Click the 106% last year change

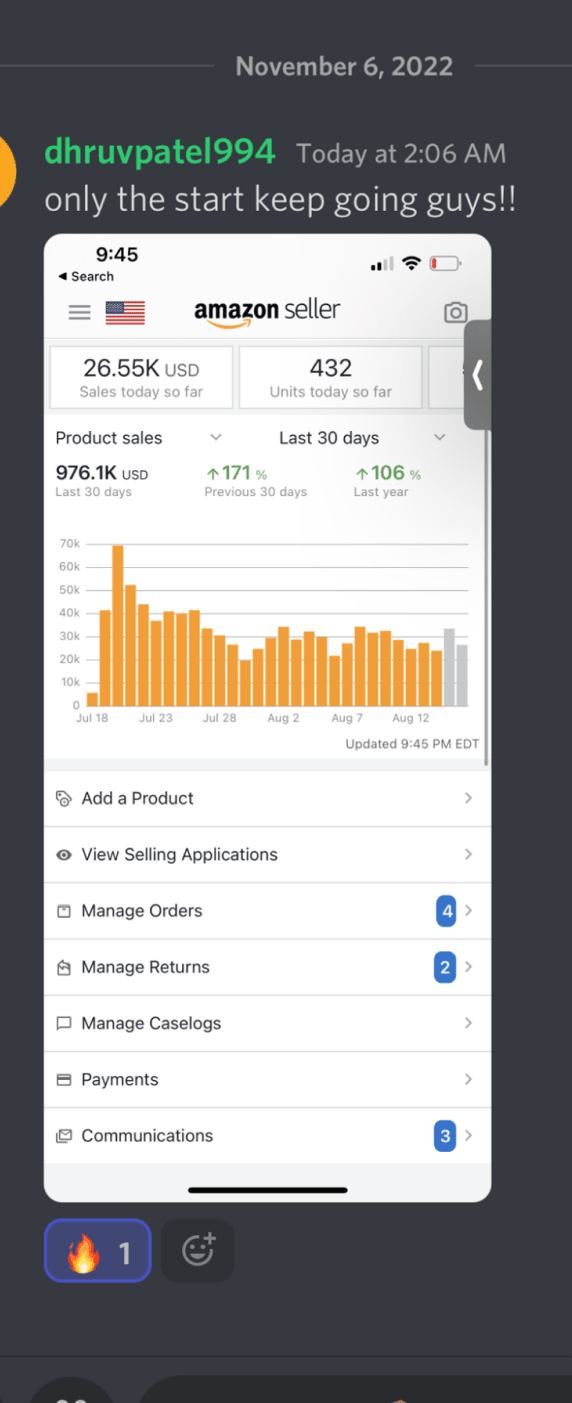point(388,474)
